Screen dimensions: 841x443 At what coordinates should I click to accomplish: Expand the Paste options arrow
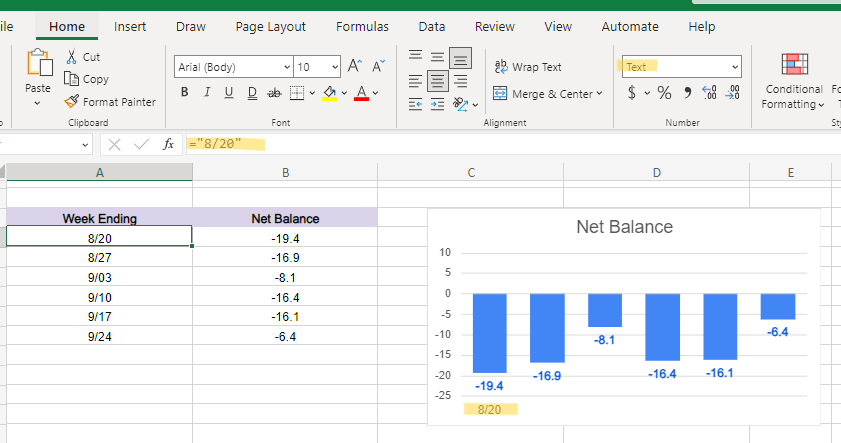37,103
